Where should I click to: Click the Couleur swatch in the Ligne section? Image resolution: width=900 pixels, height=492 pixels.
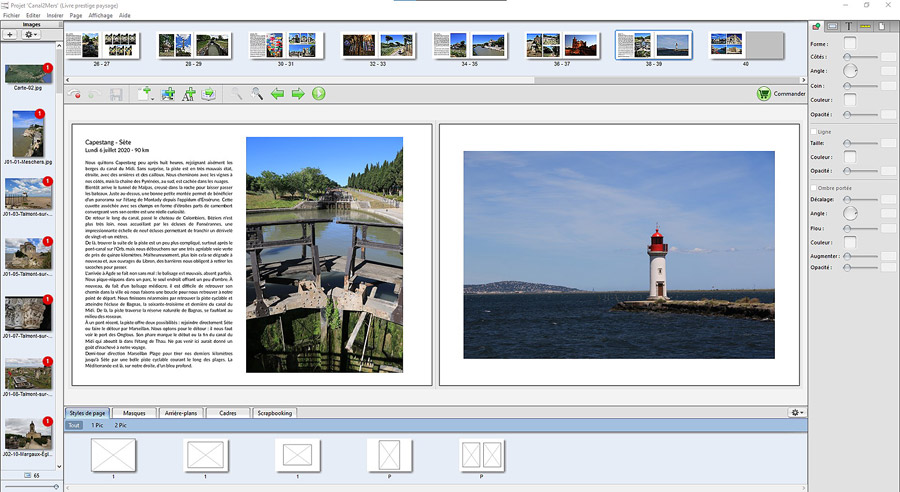tap(850, 157)
